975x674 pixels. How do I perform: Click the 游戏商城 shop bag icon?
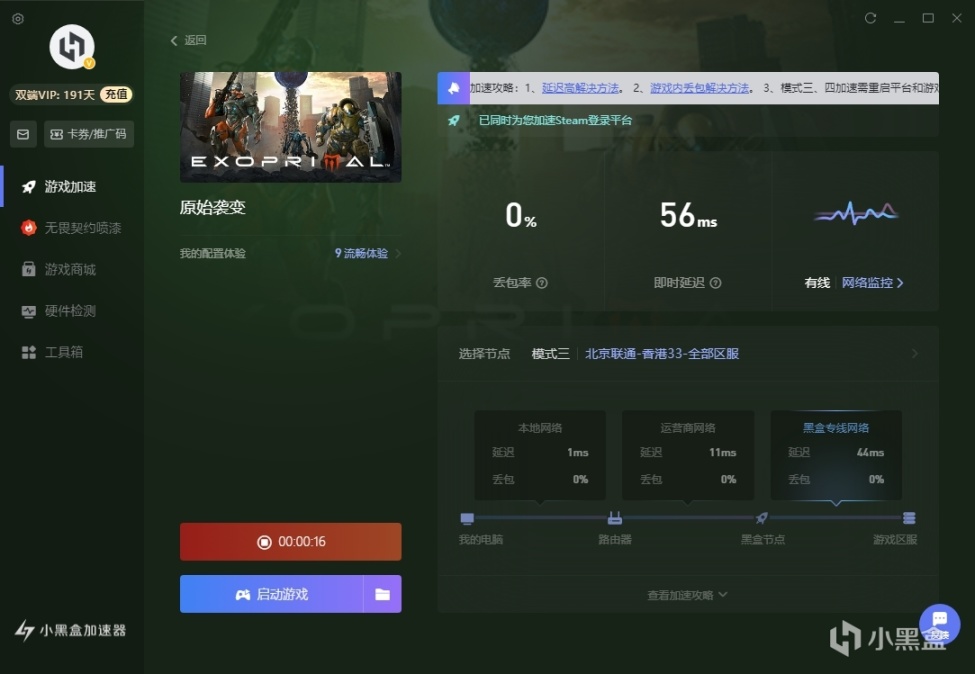(x=29, y=269)
